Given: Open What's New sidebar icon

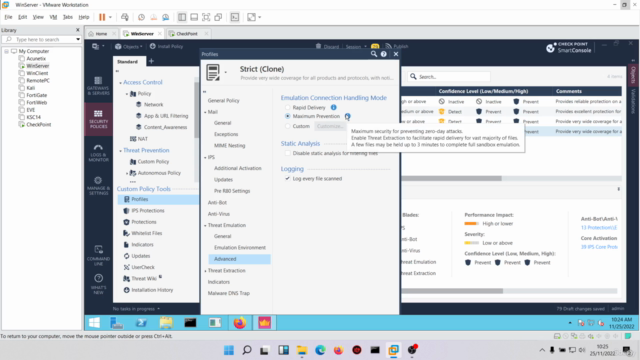Looking at the screenshot, I should 98,284.
